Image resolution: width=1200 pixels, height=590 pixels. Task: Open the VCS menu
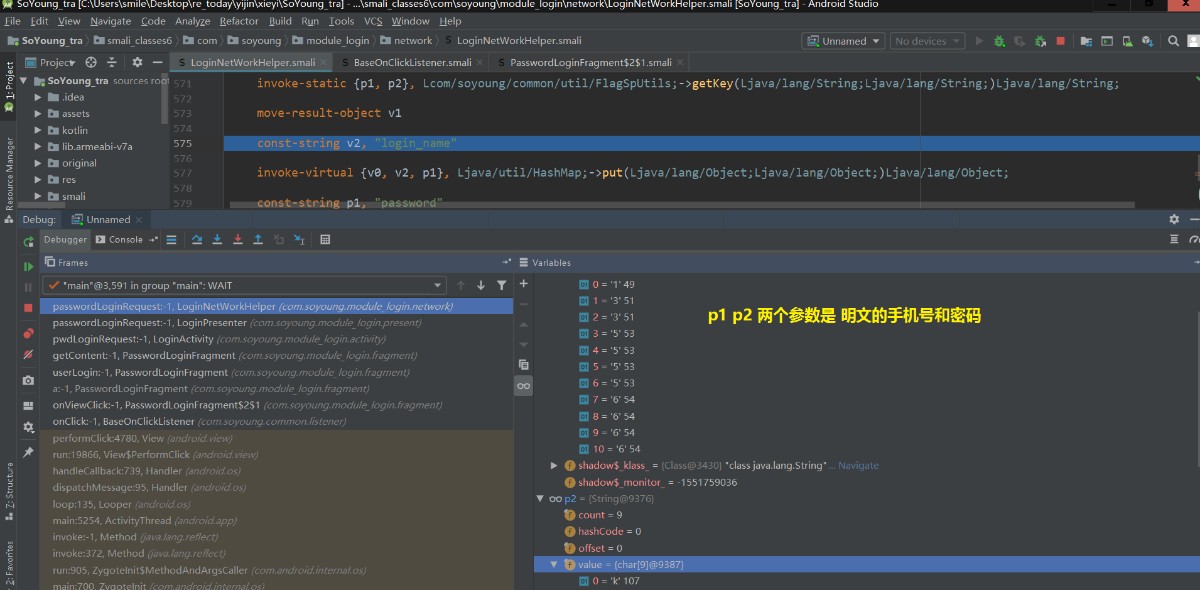[x=372, y=20]
